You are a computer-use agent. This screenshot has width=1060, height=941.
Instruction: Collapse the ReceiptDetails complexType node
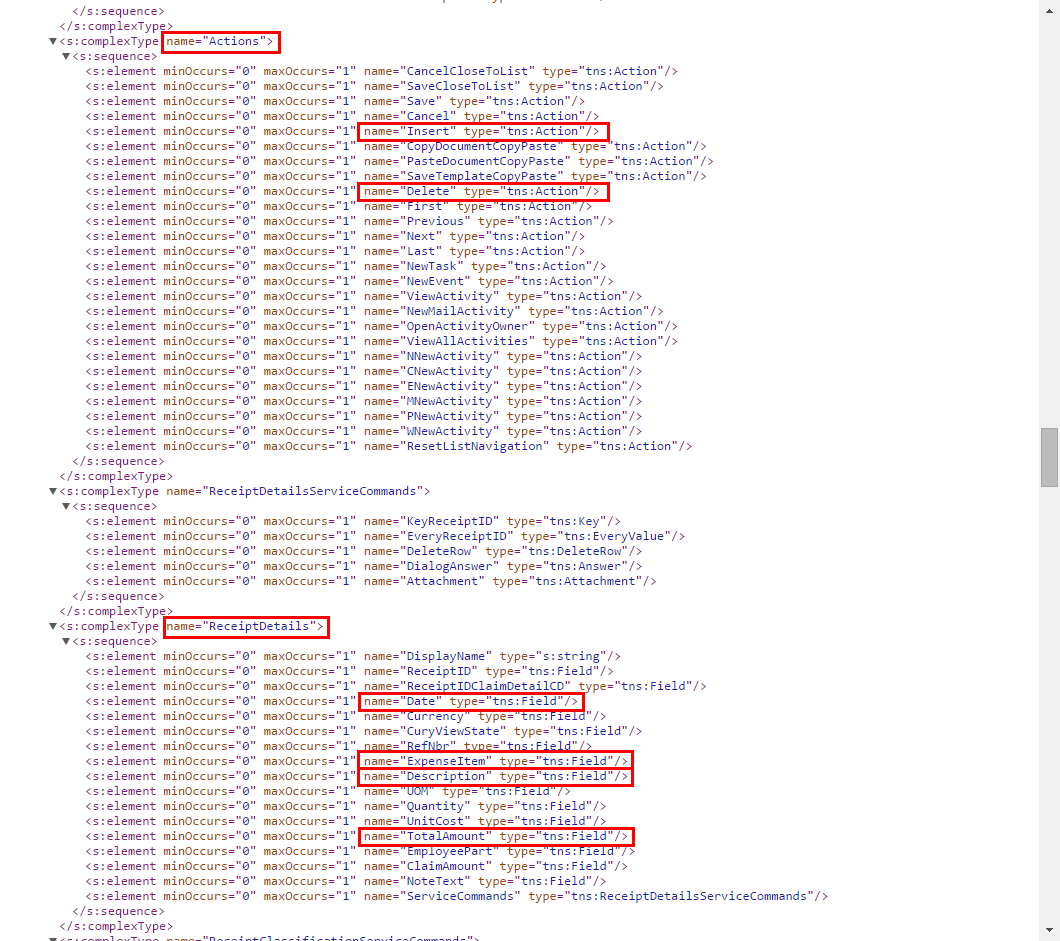53,626
